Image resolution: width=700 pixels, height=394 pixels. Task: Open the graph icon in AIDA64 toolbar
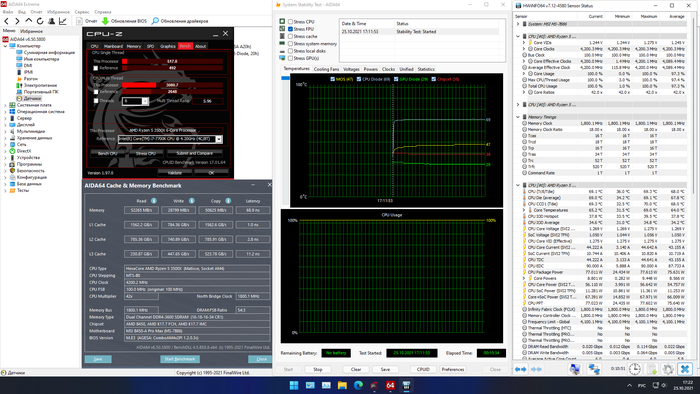pos(63,21)
